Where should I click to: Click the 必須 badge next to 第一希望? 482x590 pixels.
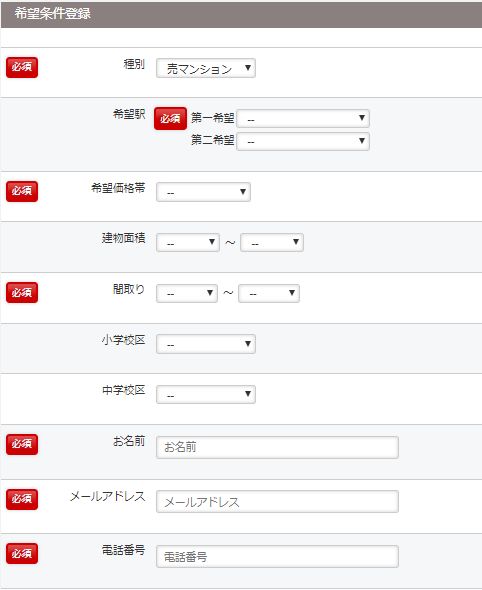(x=170, y=119)
